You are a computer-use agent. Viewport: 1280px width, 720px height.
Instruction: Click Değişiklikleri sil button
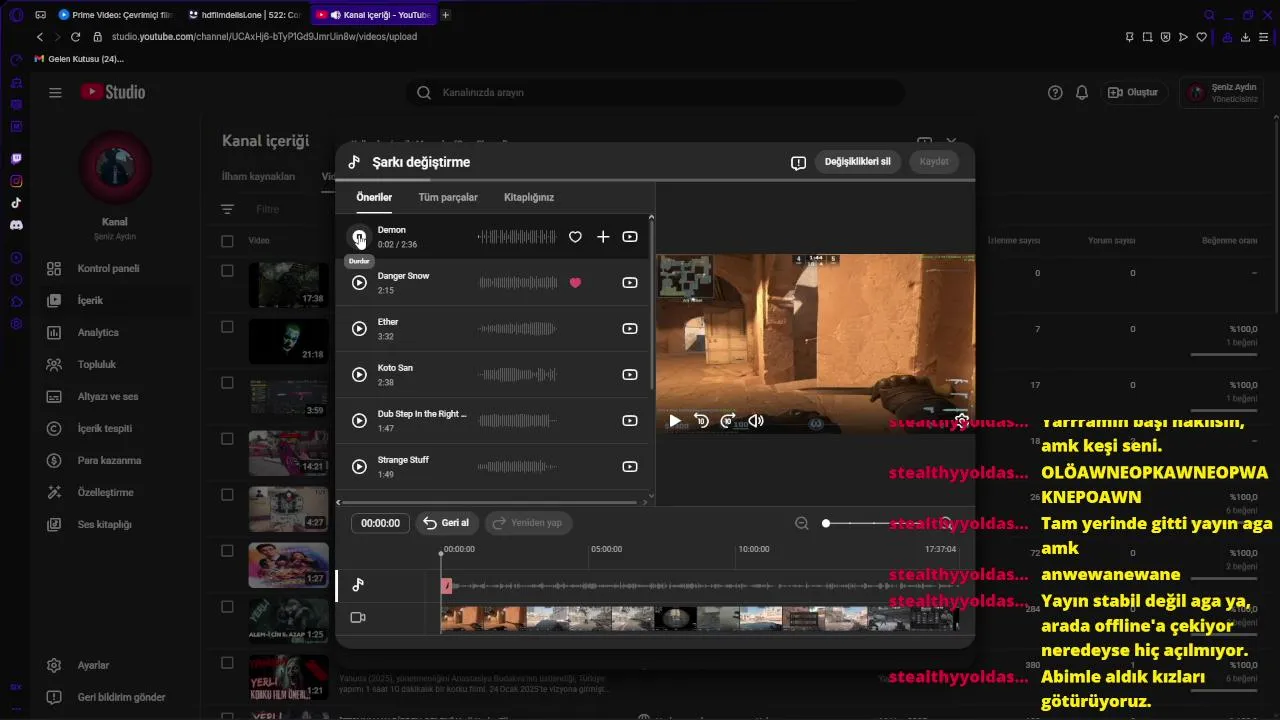pyautogui.click(x=857, y=162)
